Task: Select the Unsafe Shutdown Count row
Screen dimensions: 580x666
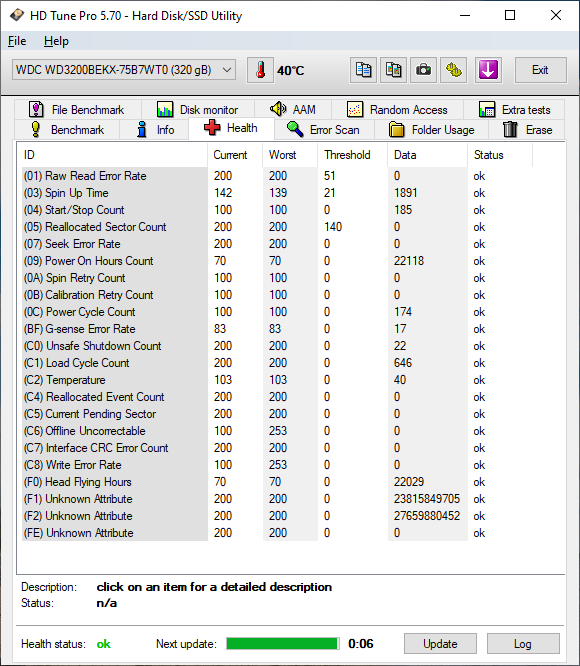Action: pos(277,346)
